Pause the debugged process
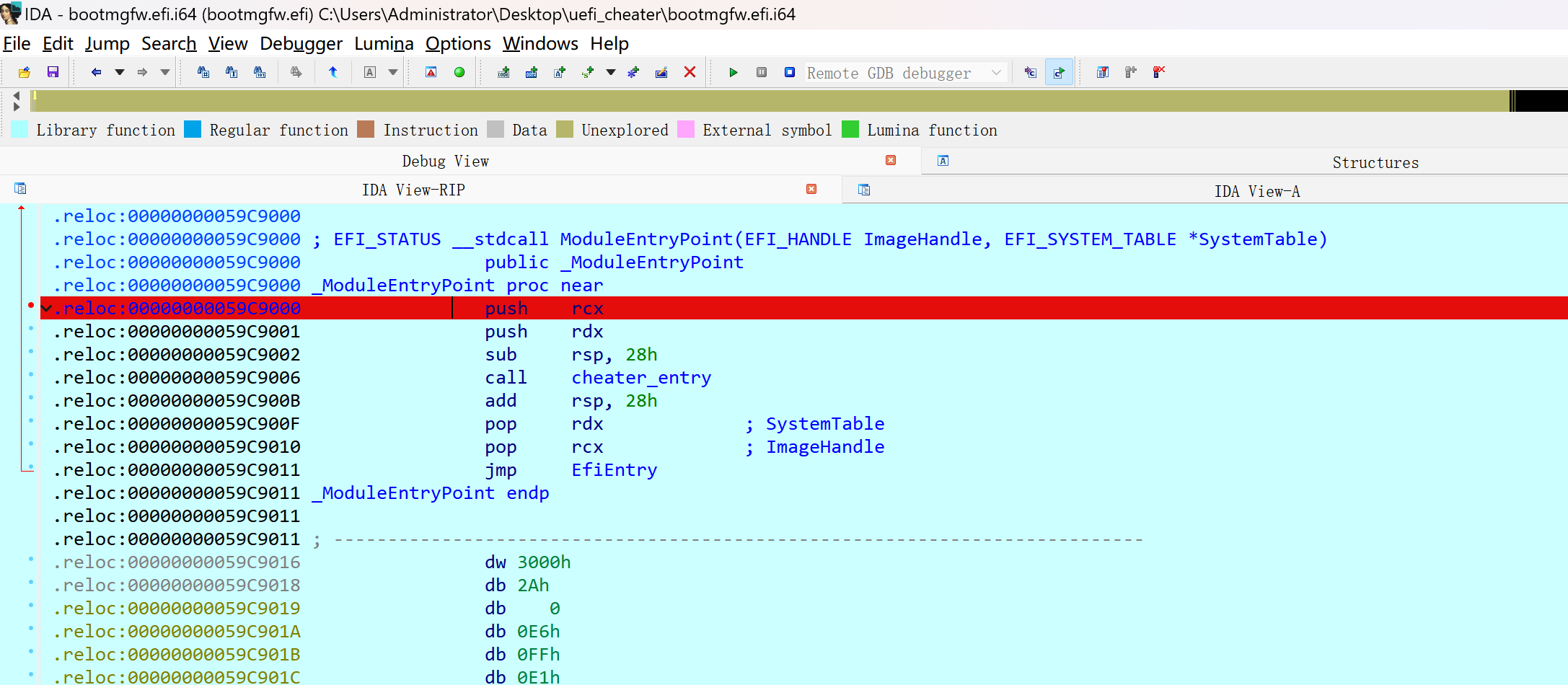Screen dimensions: 1568x685 762,72
